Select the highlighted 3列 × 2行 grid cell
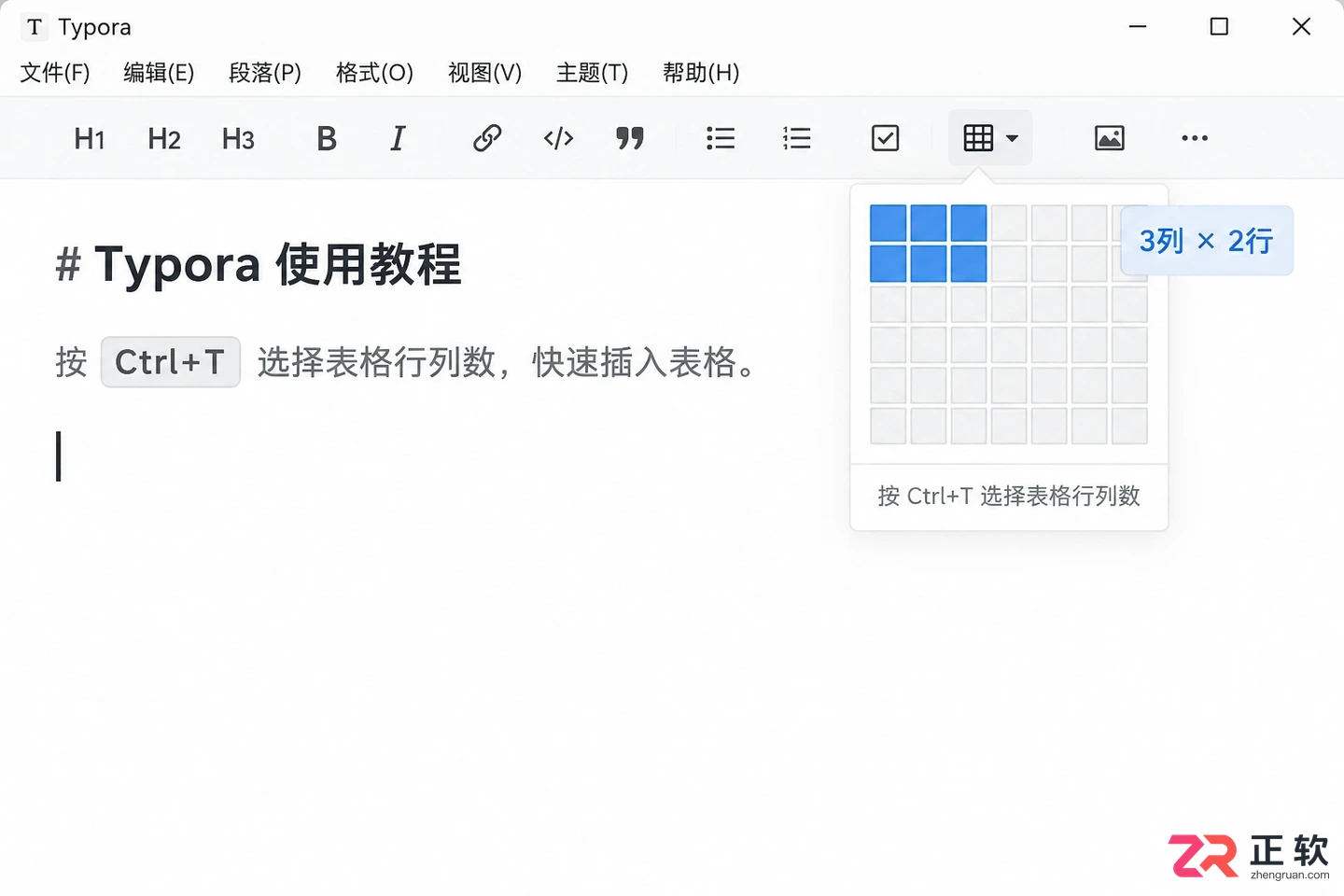1344x896 pixels. [969, 263]
